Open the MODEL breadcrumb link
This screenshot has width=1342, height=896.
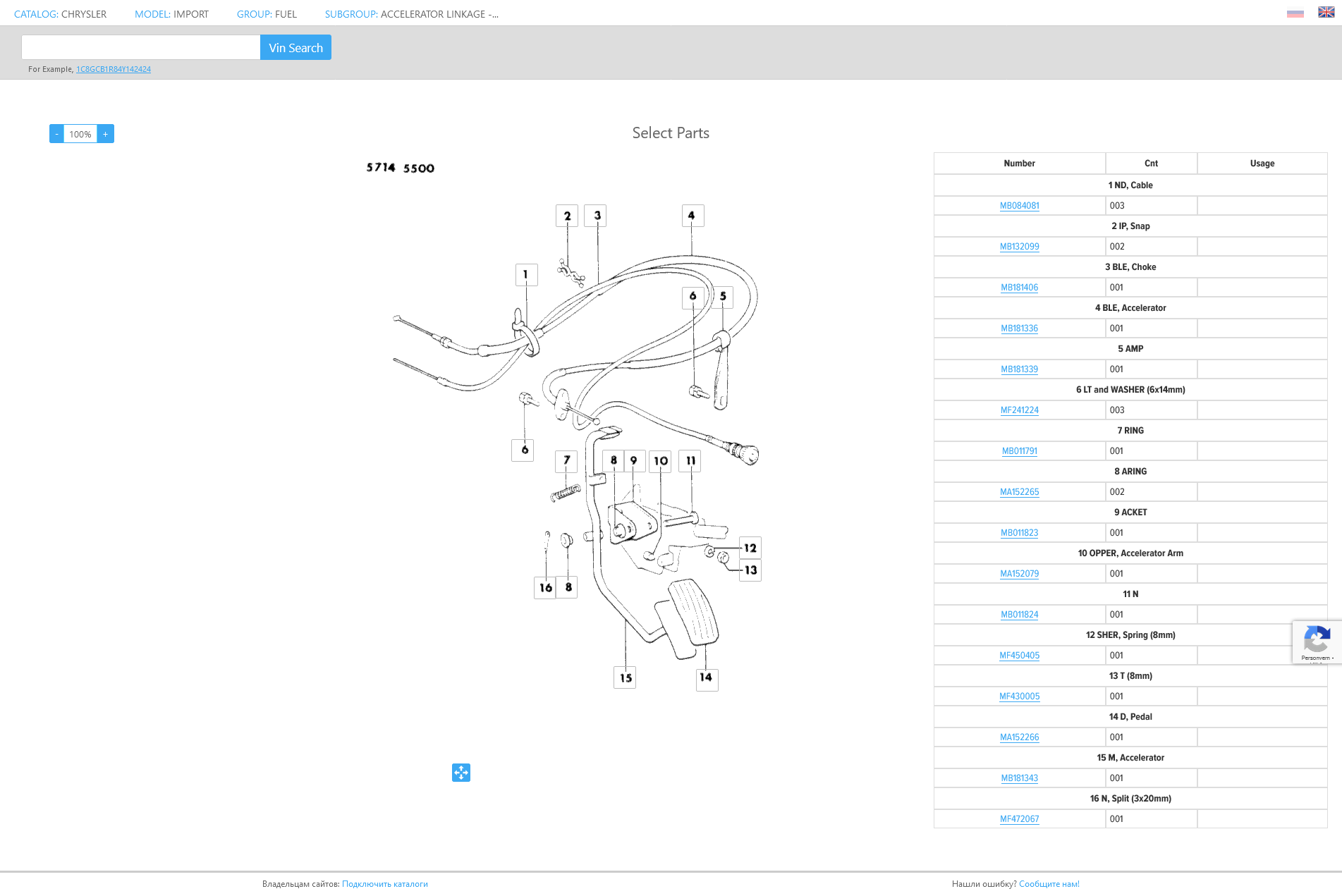pyautogui.click(x=171, y=14)
